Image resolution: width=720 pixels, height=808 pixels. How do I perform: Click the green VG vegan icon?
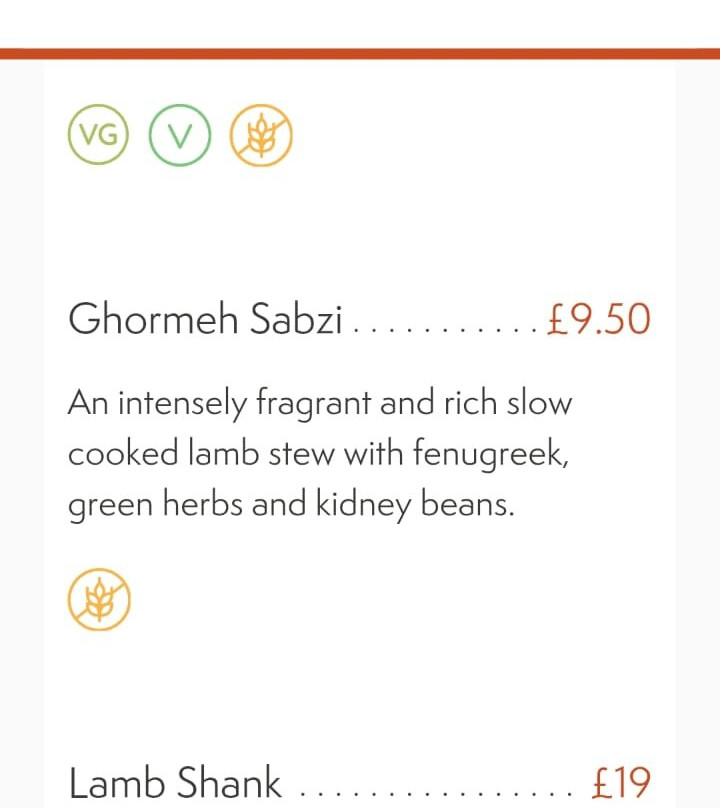(99, 136)
